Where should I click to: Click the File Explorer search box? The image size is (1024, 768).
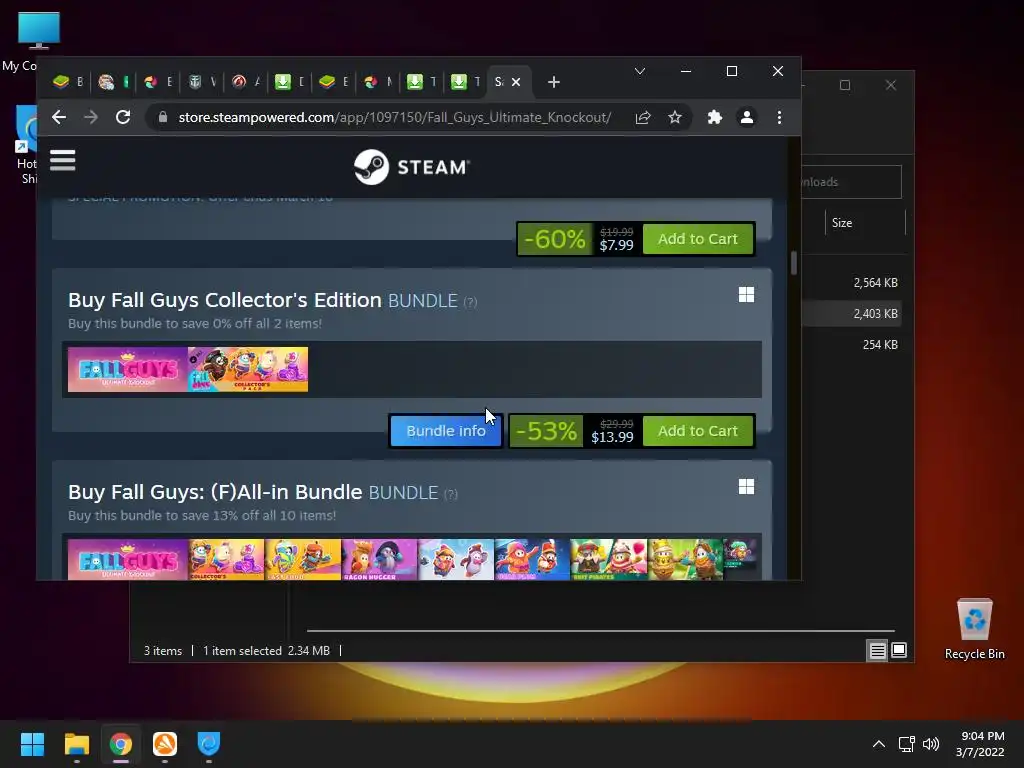(x=852, y=182)
